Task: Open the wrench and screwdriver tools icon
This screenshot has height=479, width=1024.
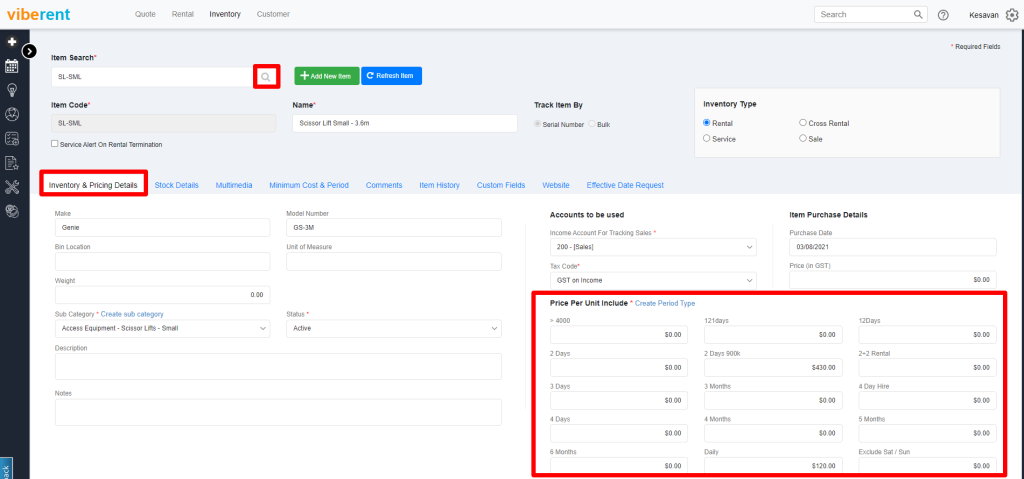Action: click(x=12, y=186)
